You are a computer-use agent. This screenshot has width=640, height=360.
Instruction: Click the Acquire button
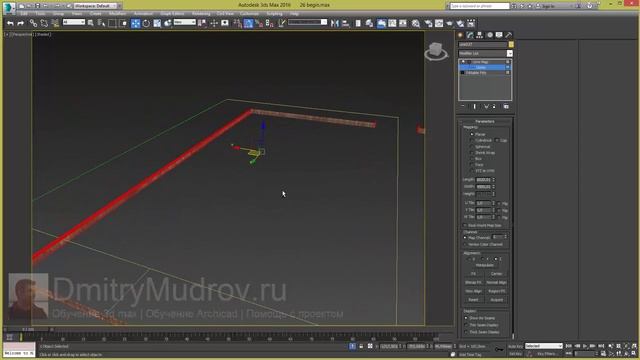[x=497, y=300]
